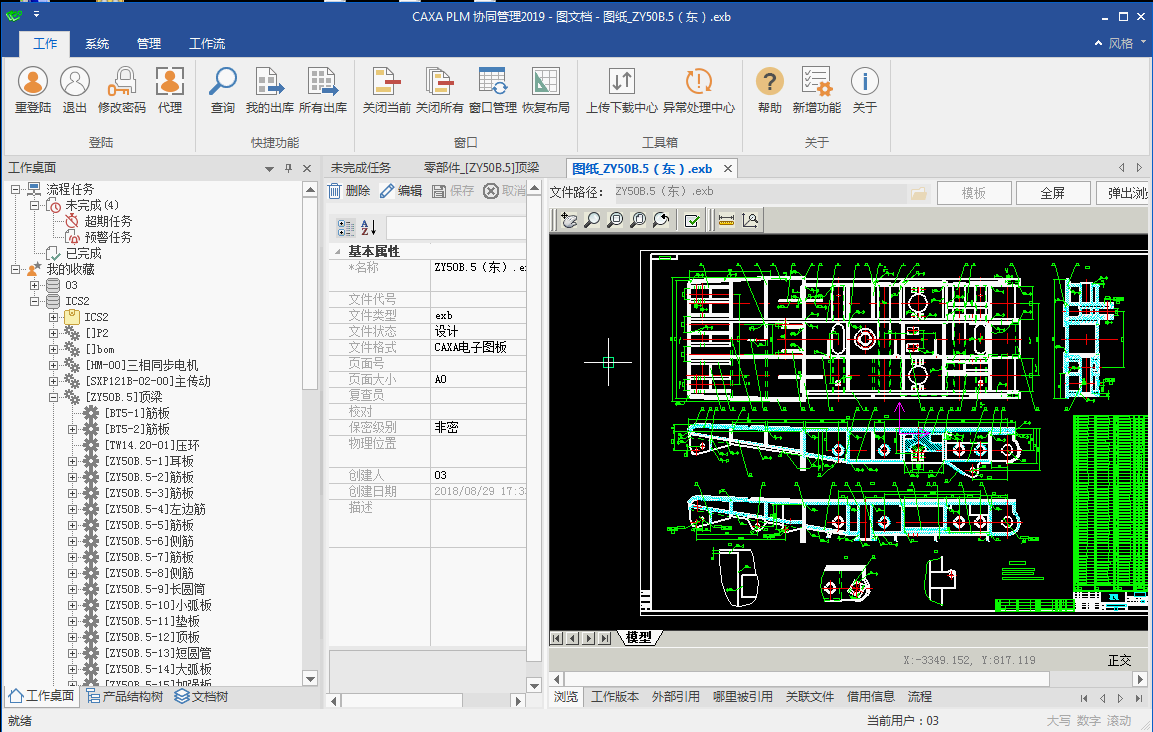1153x732 pixels.
Task: Open the 零部件_[ZY50B.5]顶梁 tab
Action: point(482,168)
